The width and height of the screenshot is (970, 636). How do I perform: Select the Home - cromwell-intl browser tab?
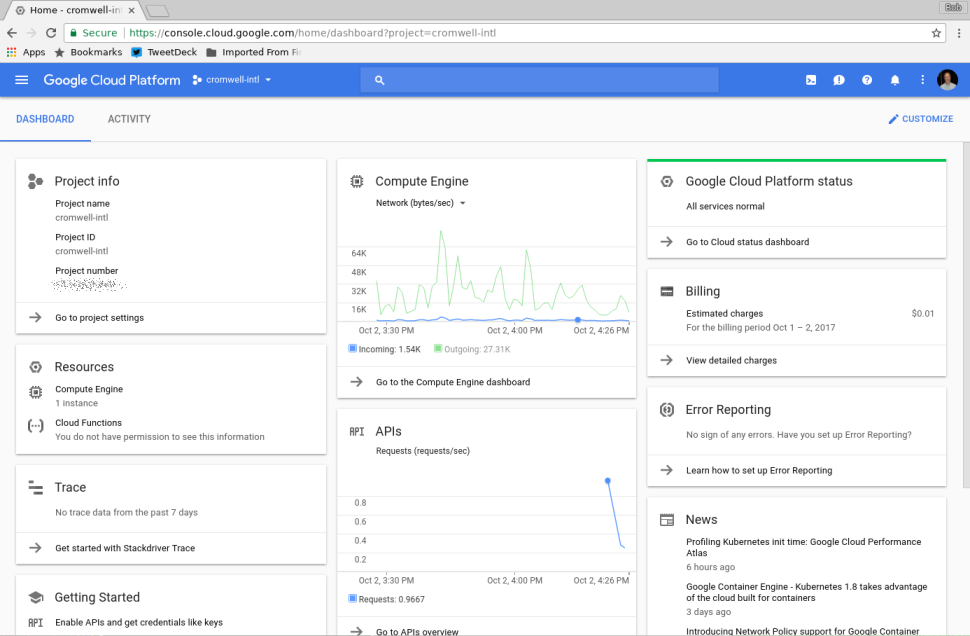coord(74,10)
